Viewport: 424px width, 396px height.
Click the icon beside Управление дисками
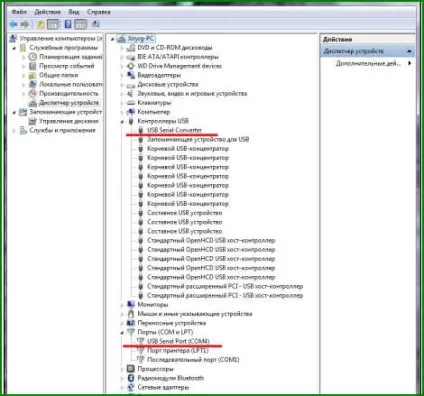coord(33,121)
